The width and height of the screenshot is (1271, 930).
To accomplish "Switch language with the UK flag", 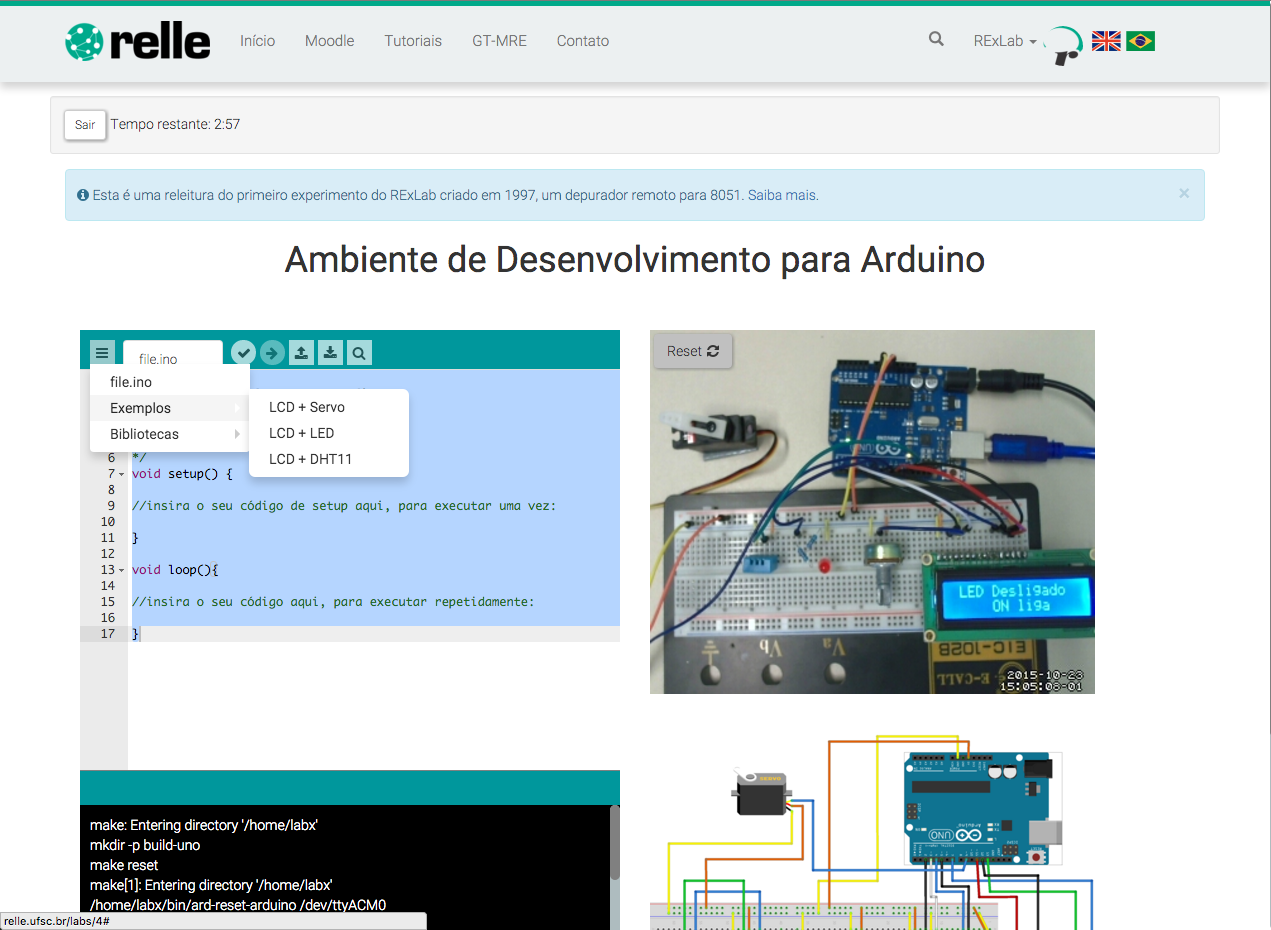I will point(1106,41).
